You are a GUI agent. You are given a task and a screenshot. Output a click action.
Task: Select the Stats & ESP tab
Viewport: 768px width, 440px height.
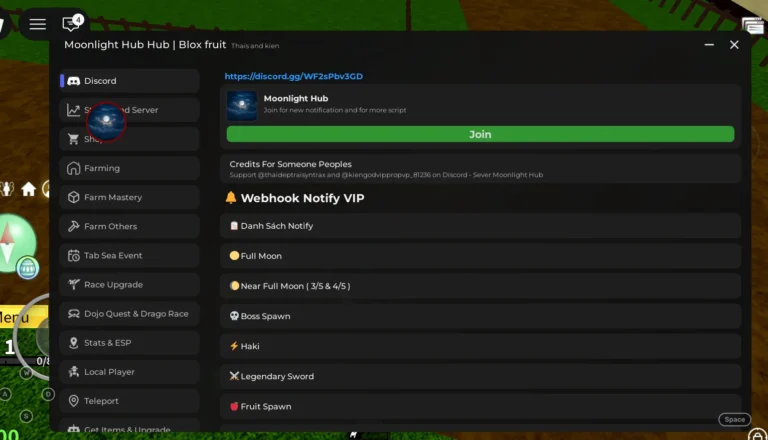point(129,342)
